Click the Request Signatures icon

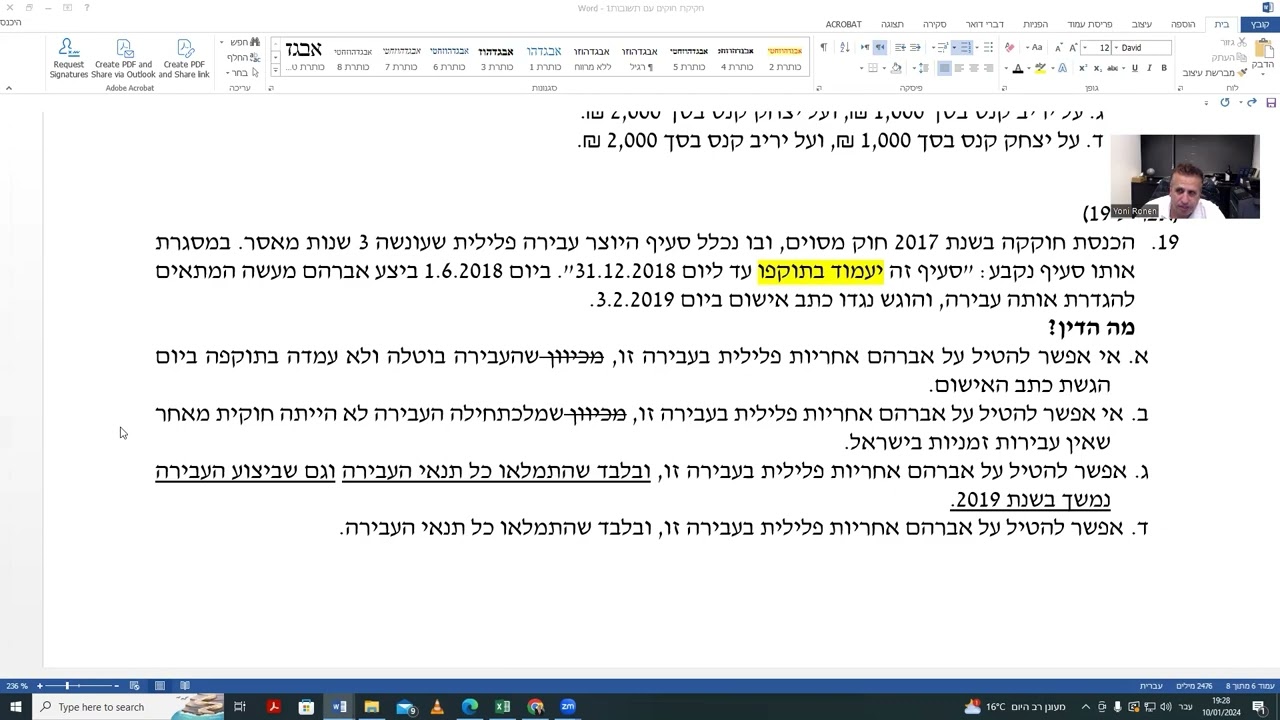coord(68,47)
